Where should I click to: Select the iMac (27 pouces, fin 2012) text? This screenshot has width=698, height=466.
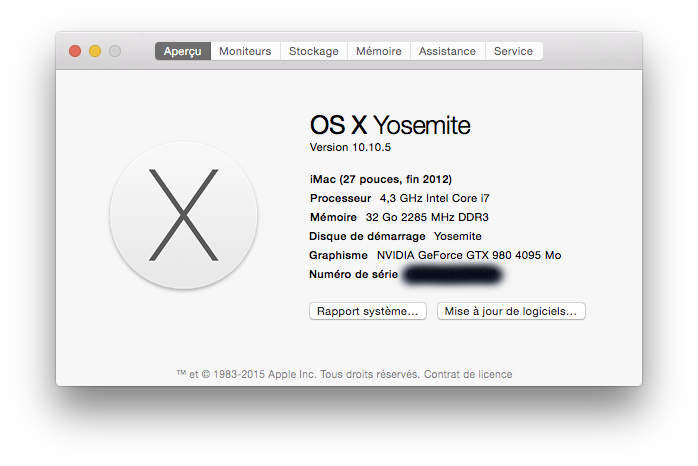[381, 179]
